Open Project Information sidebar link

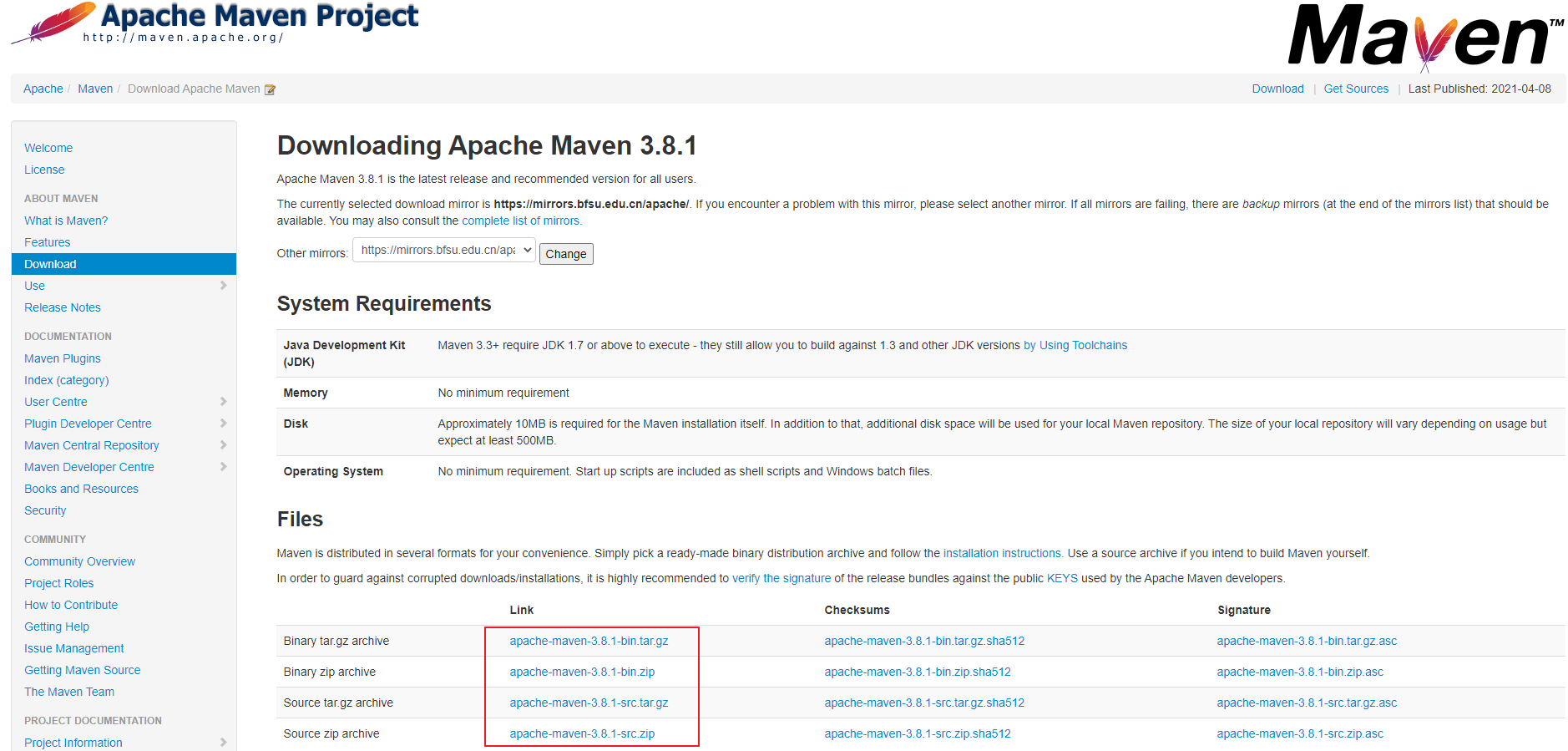(73, 743)
